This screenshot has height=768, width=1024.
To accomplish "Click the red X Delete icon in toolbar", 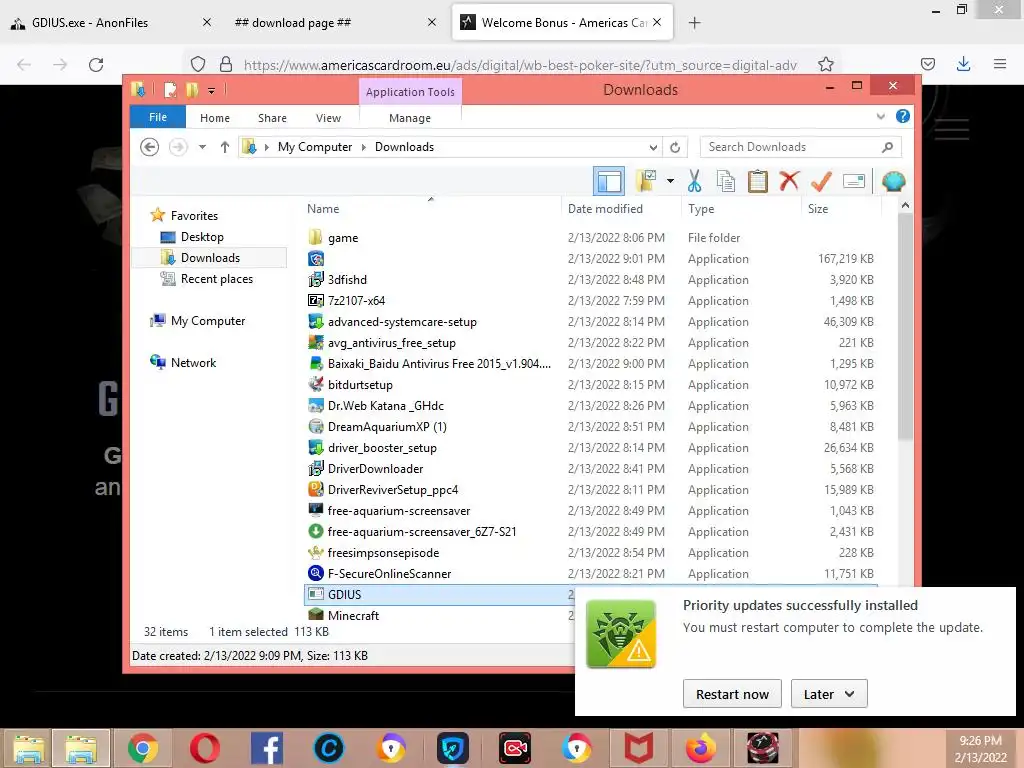I will [789, 181].
